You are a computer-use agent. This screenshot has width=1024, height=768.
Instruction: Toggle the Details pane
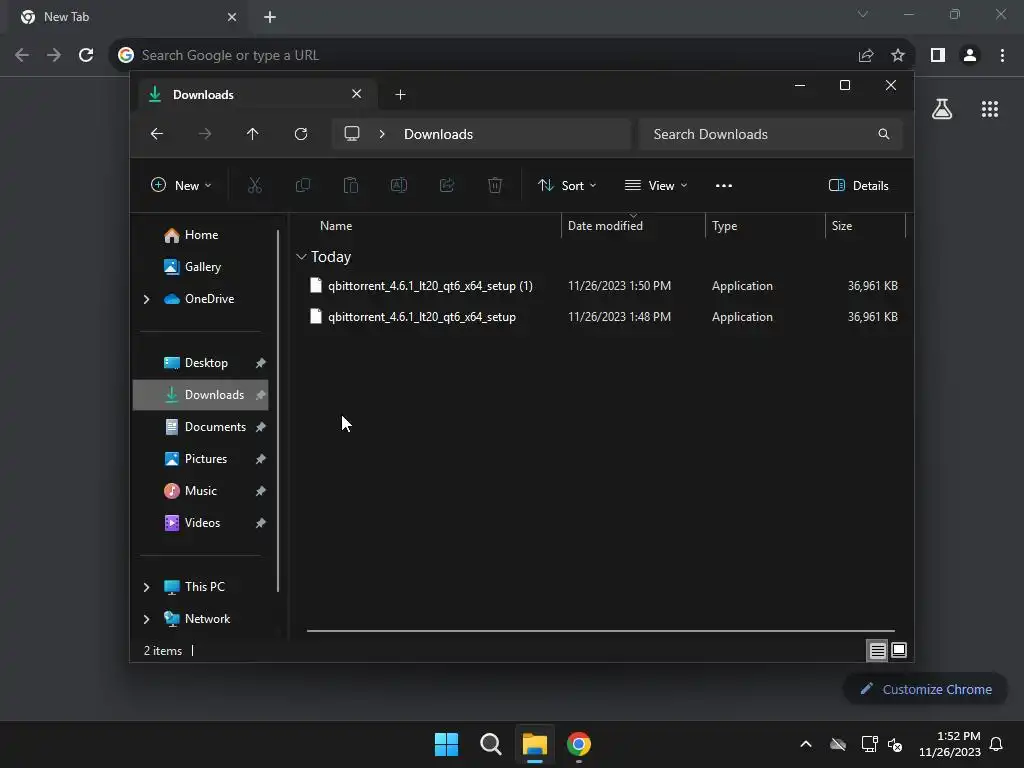coord(859,185)
